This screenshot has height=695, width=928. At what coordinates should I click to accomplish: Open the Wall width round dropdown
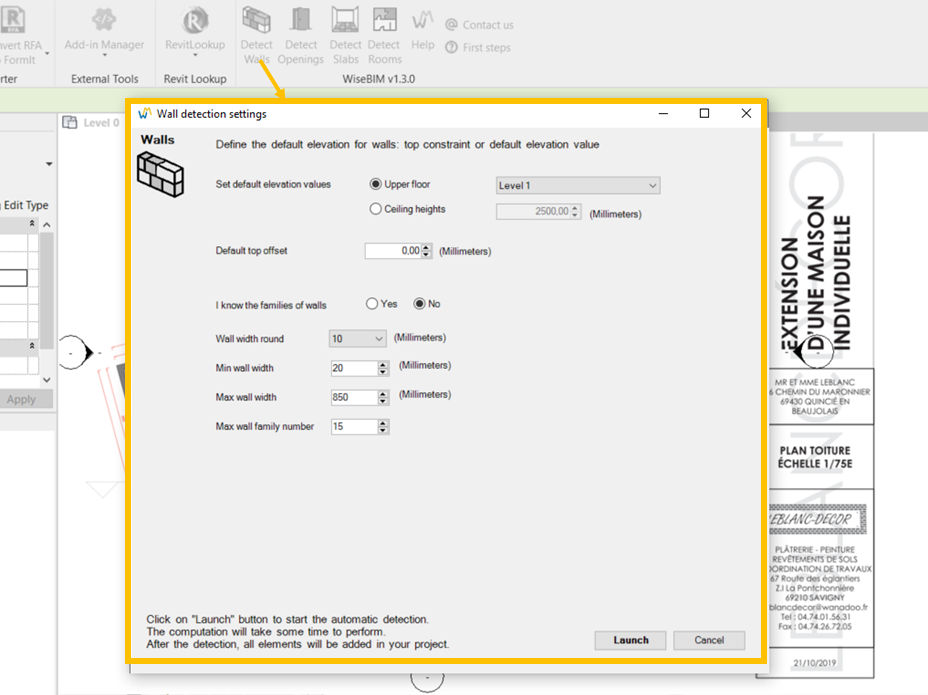(357, 339)
